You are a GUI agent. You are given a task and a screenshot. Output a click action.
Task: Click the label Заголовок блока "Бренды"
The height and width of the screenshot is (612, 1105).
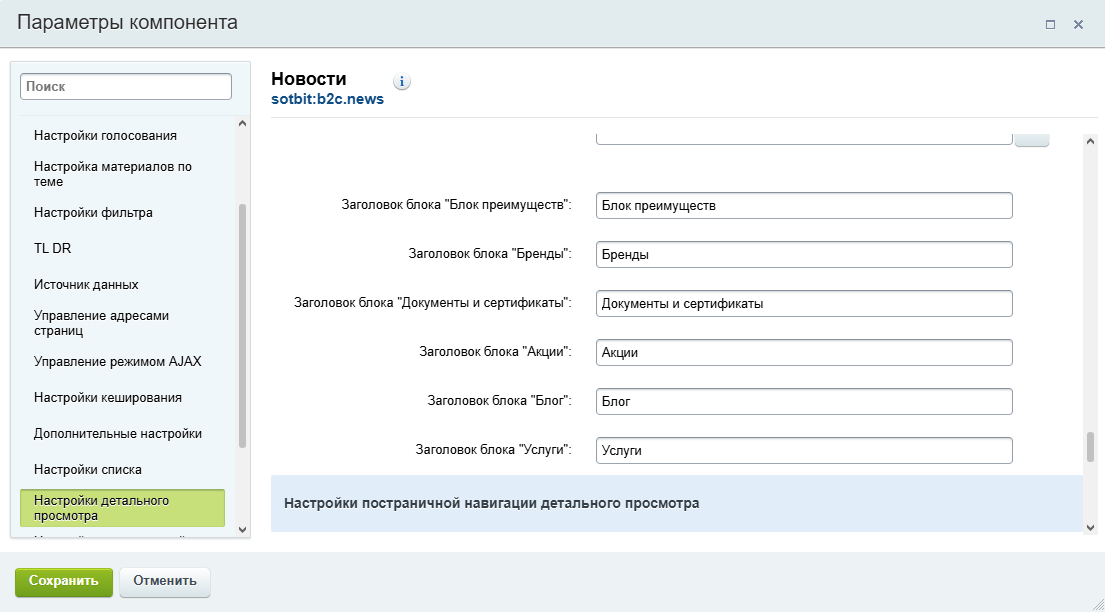coord(490,254)
